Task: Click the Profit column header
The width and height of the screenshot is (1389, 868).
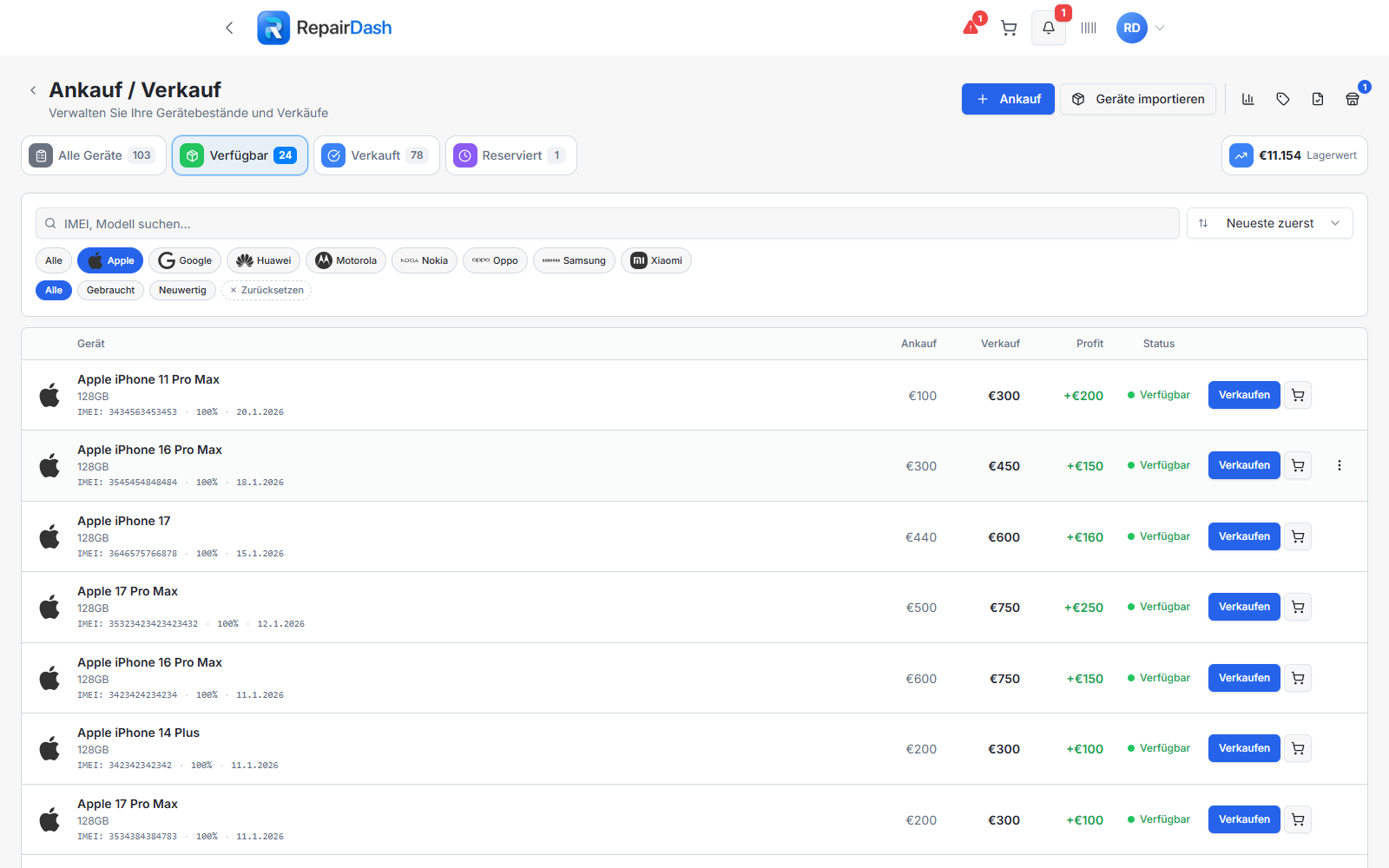Action: point(1089,344)
